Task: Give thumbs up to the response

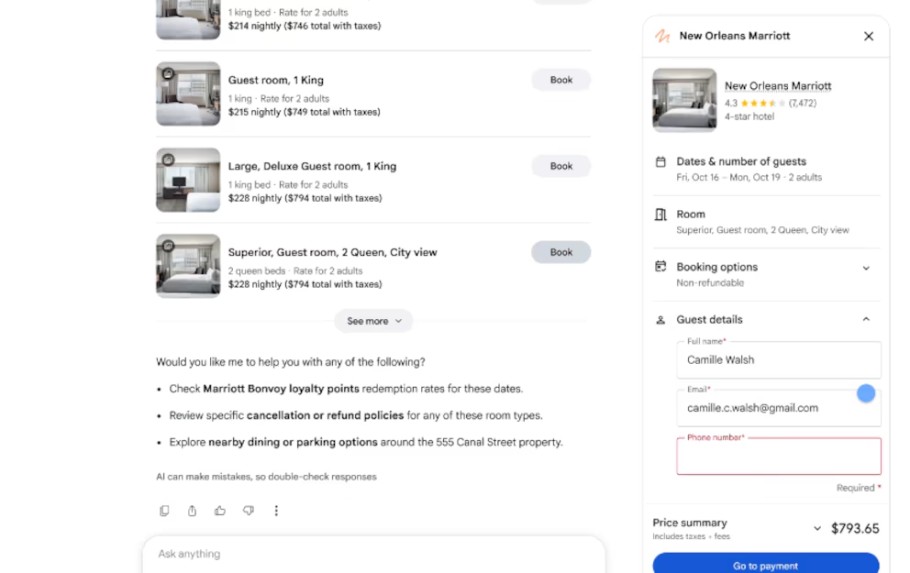Action: 220,510
